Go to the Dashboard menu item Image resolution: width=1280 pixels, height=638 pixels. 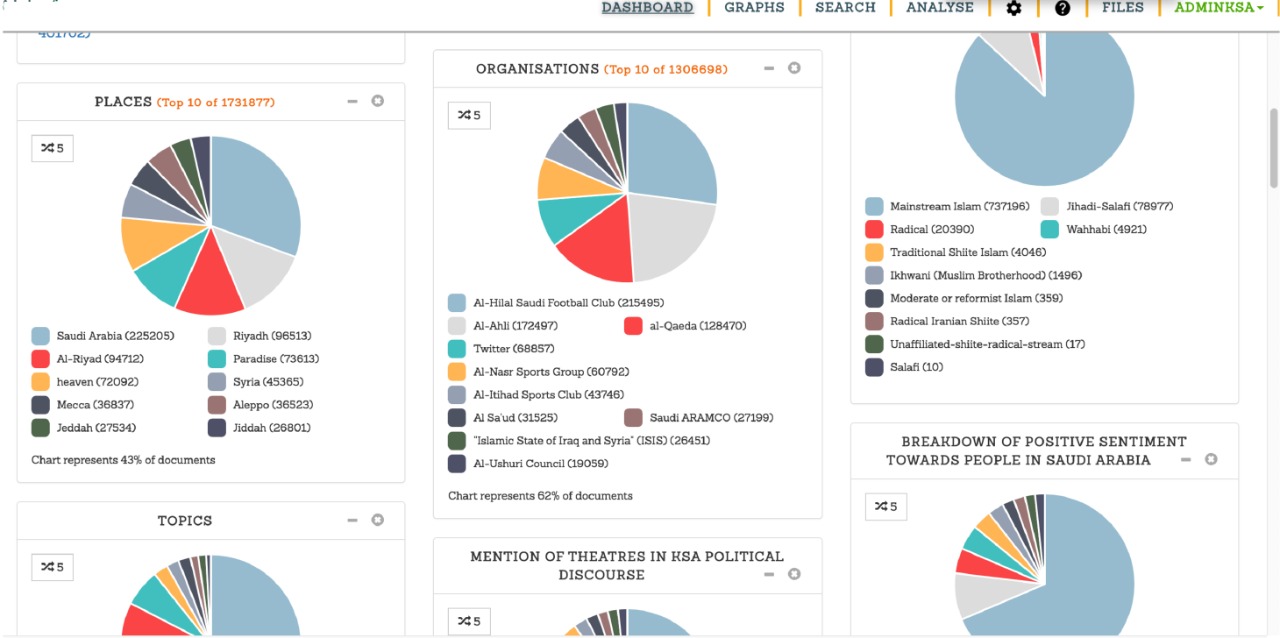(647, 8)
